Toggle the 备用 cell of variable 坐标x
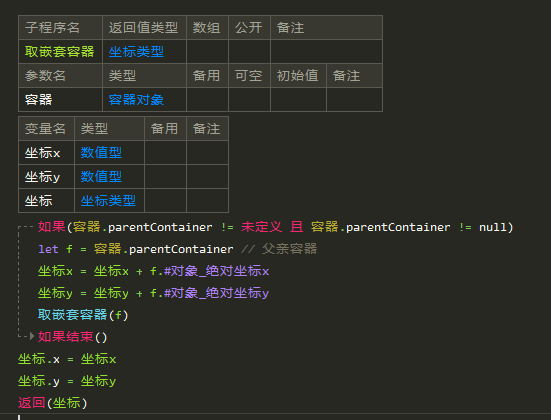This screenshot has width=551, height=420. tap(166, 153)
